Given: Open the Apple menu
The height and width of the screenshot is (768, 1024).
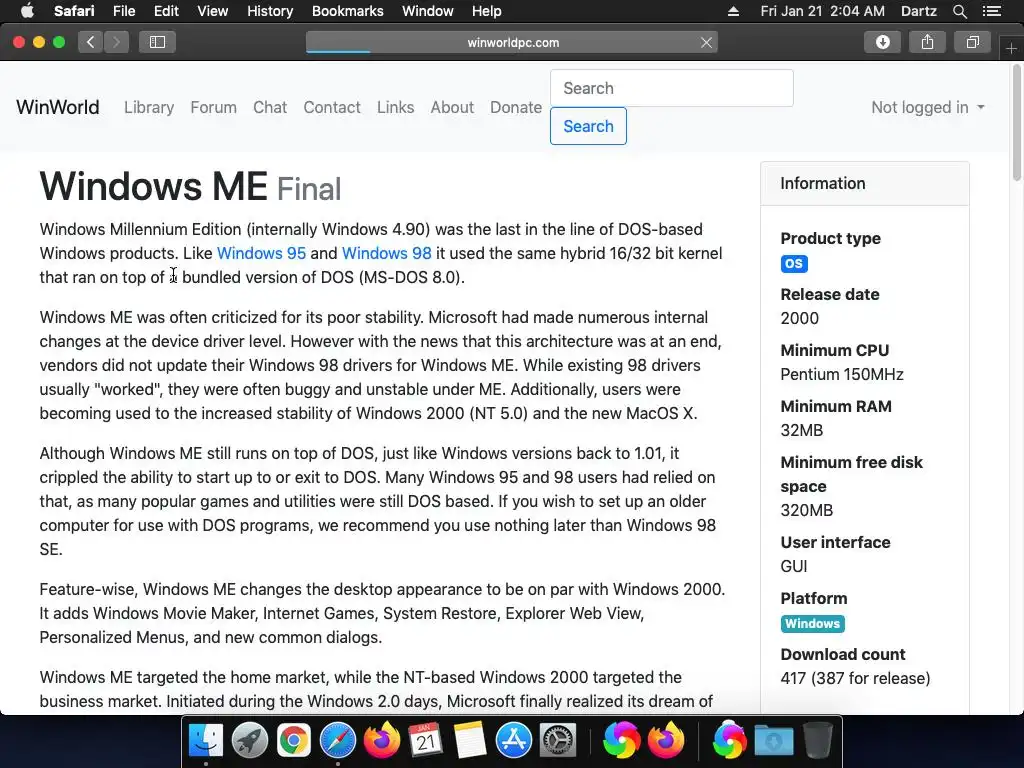Looking at the screenshot, I should [27, 11].
